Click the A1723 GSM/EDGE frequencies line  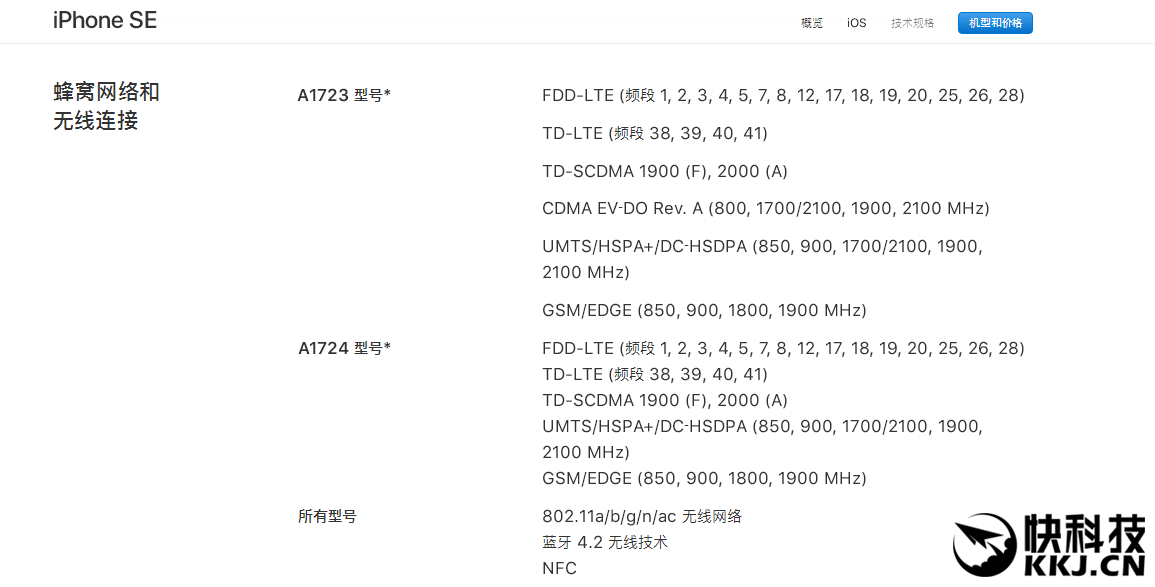704,311
